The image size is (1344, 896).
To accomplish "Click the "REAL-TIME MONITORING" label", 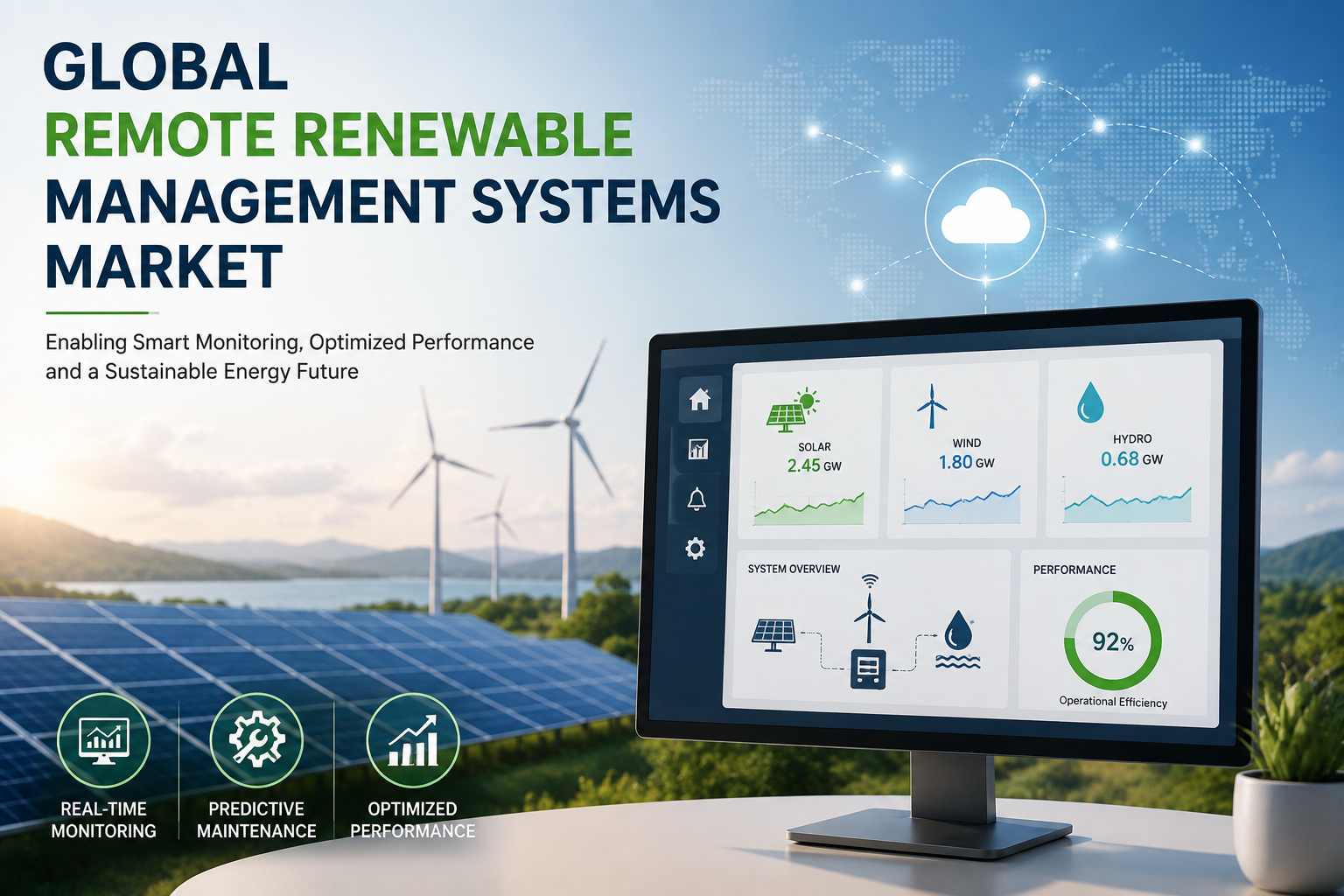I will point(104,820).
